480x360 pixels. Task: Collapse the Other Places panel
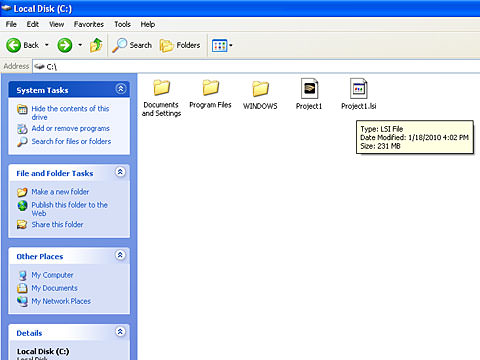coord(120,255)
